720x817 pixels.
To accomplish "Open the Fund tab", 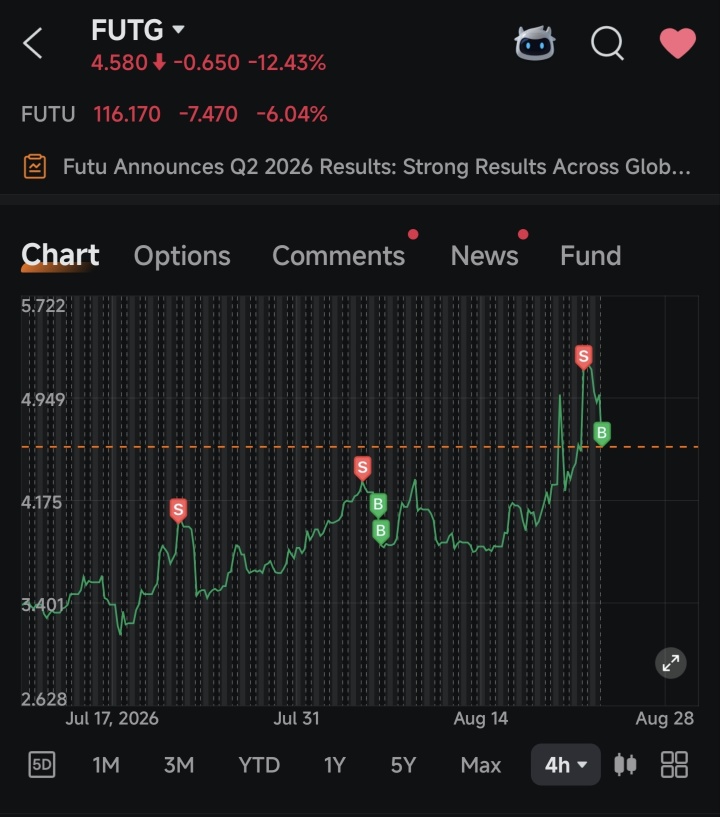I will coord(590,256).
